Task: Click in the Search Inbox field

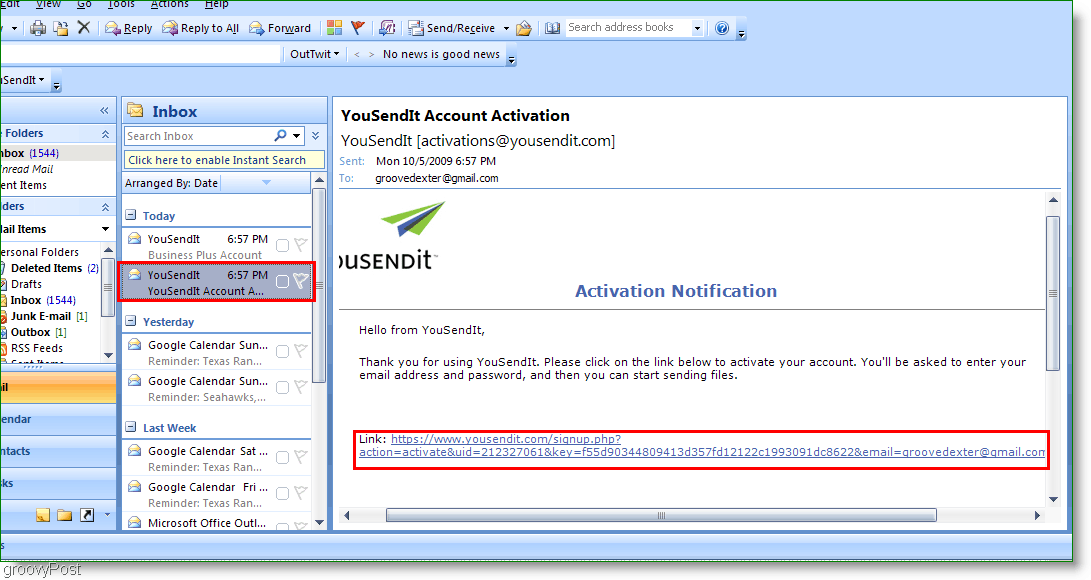Action: click(x=198, y=136)
